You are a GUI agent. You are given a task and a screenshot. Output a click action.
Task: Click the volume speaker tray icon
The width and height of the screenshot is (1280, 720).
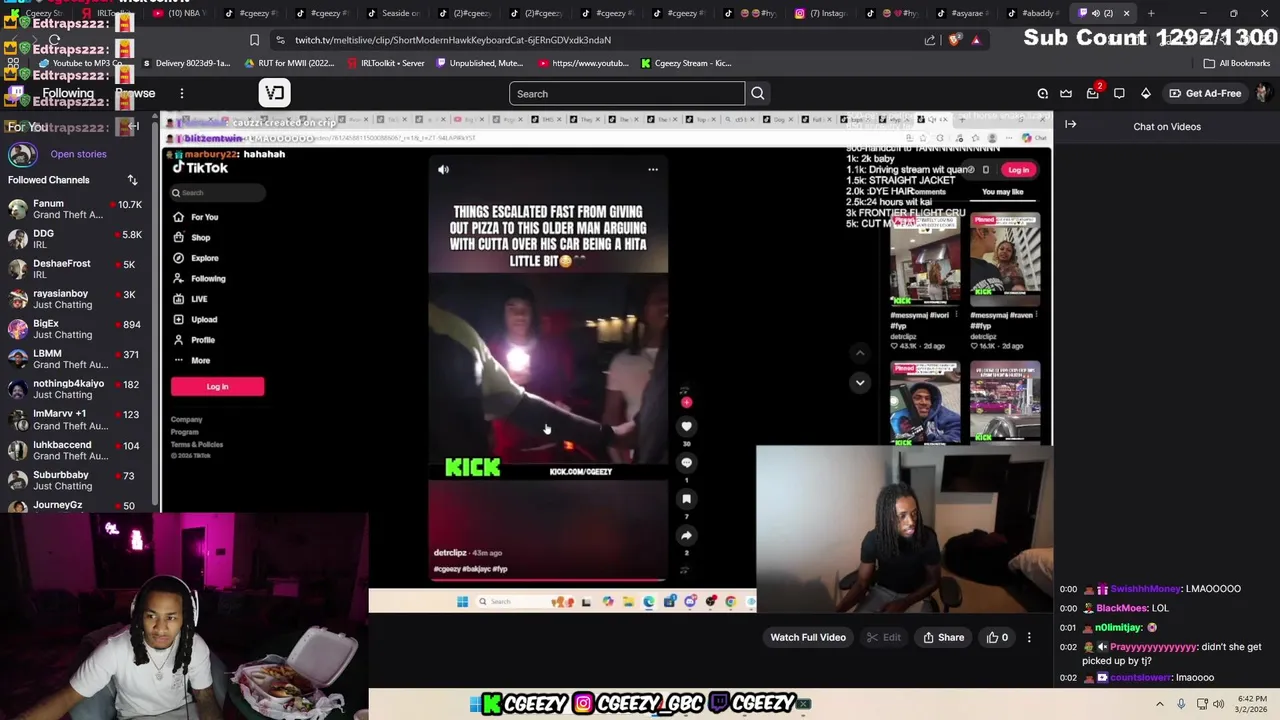(x=1218, y=704)
